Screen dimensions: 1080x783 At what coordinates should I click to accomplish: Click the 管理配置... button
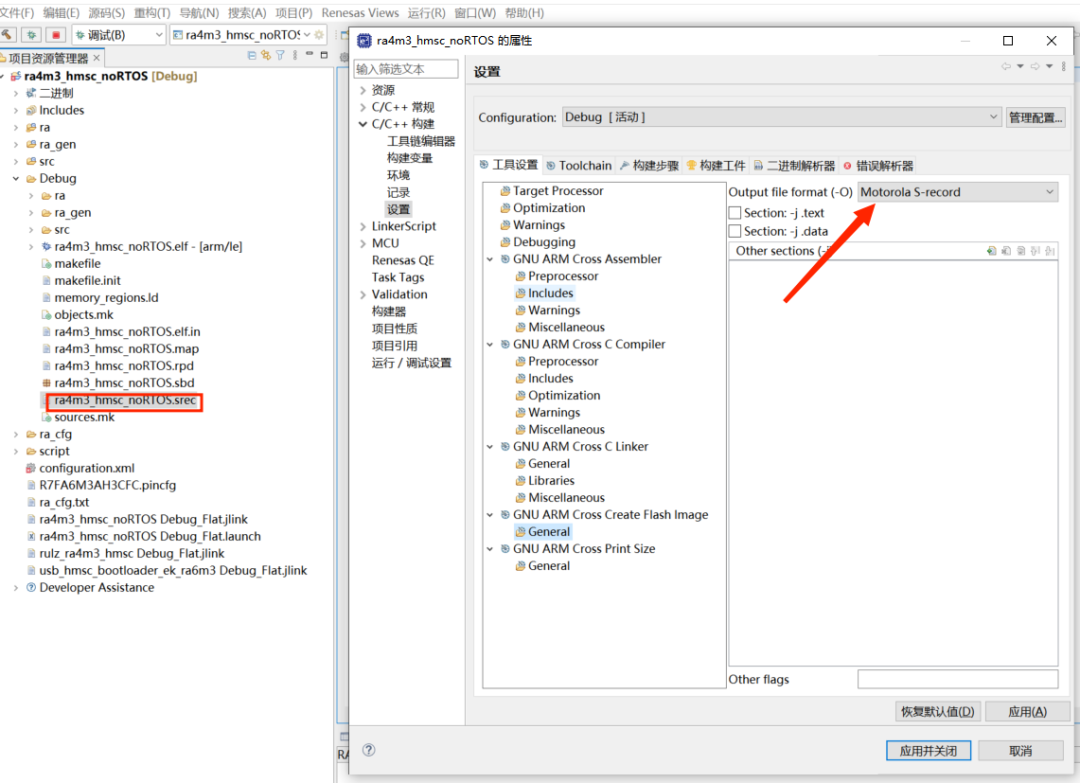(1036, 118)
